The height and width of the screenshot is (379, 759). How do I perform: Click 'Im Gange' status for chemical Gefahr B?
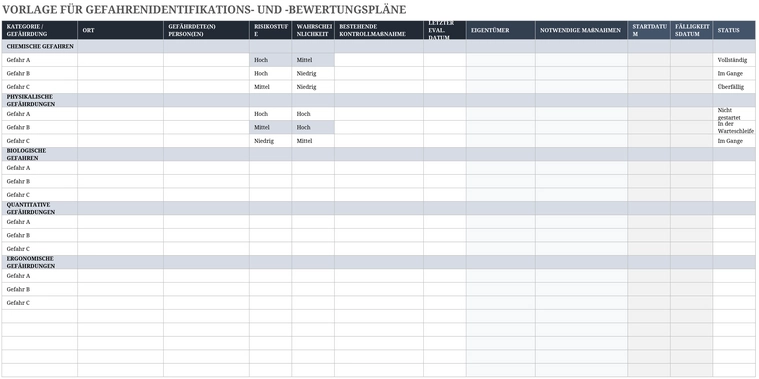coord(734,74)
